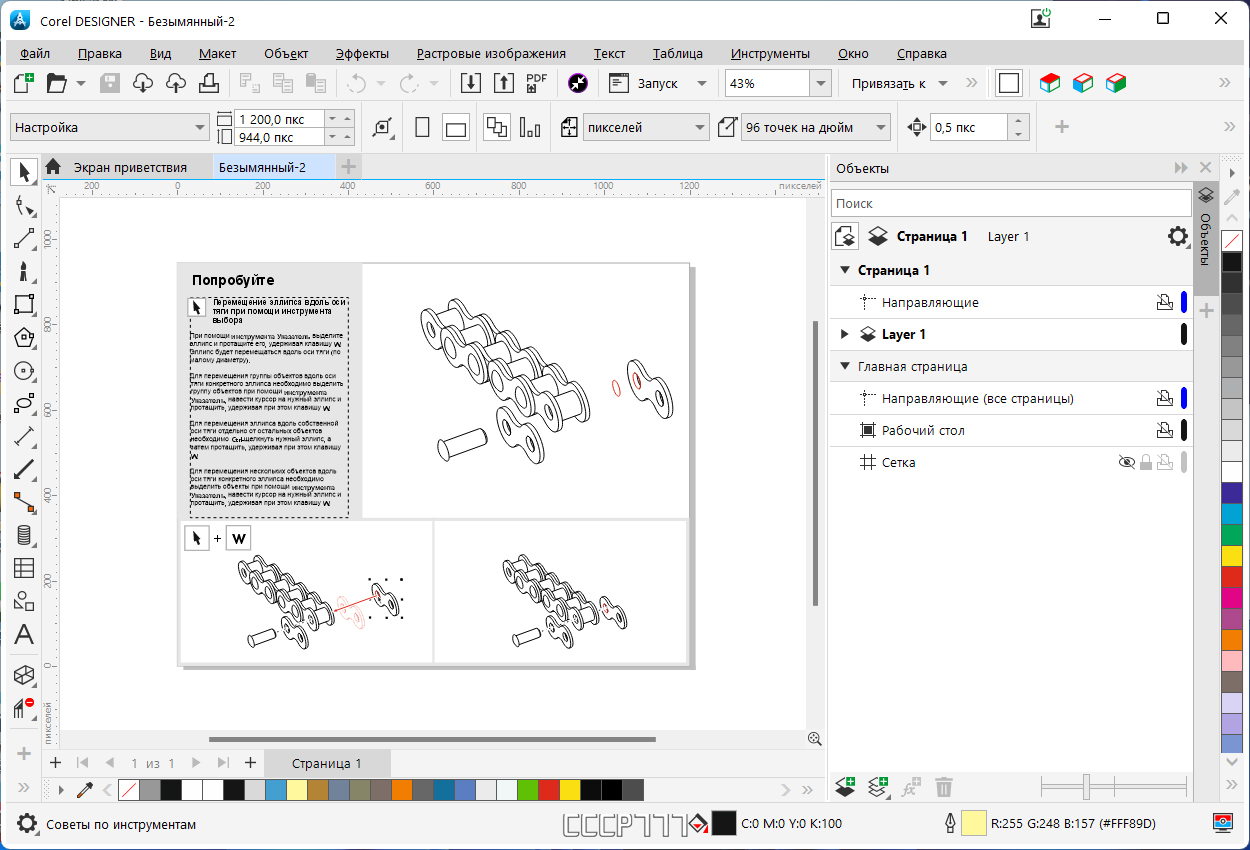Select the Ellipse tool in the toolbox
This screenshot has width=1250, height=850.
click(x=24, y=404)
